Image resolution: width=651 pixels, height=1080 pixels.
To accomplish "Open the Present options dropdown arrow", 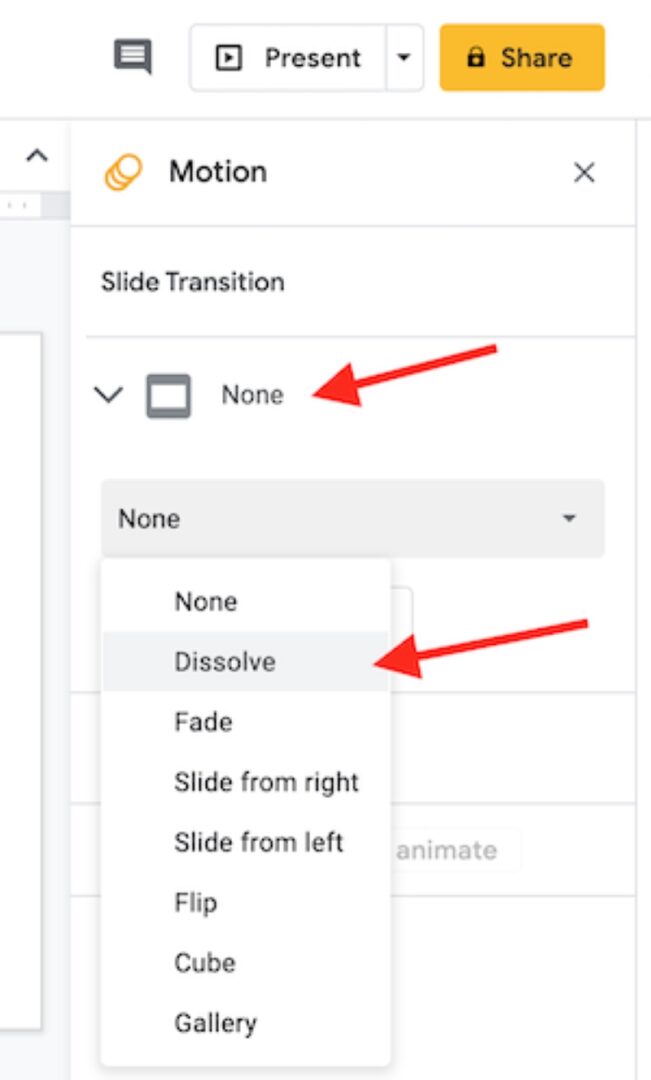I will pos(403,57).
